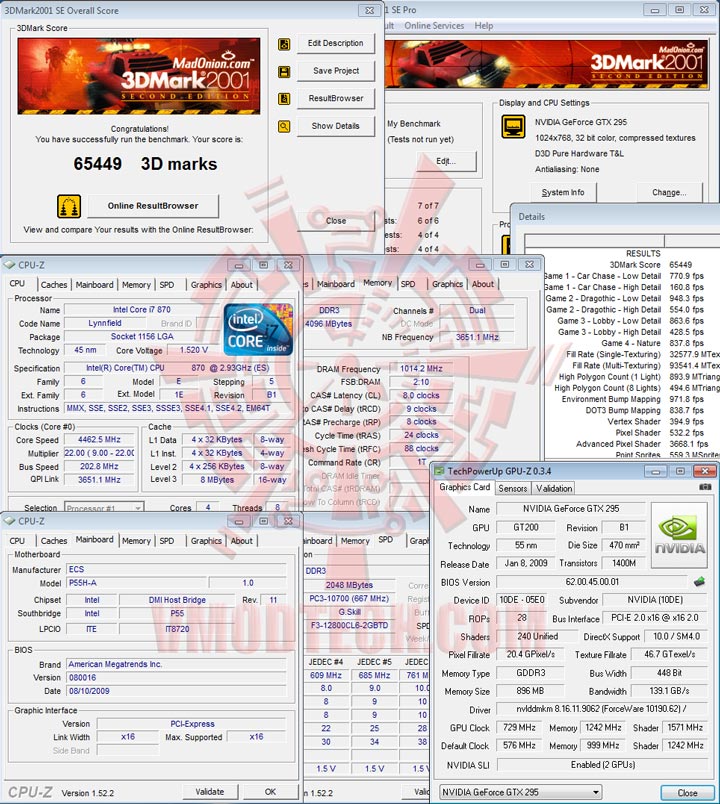
Task: Click the GPU-Z camera screenshot icon
Action: tap(706, 487)
